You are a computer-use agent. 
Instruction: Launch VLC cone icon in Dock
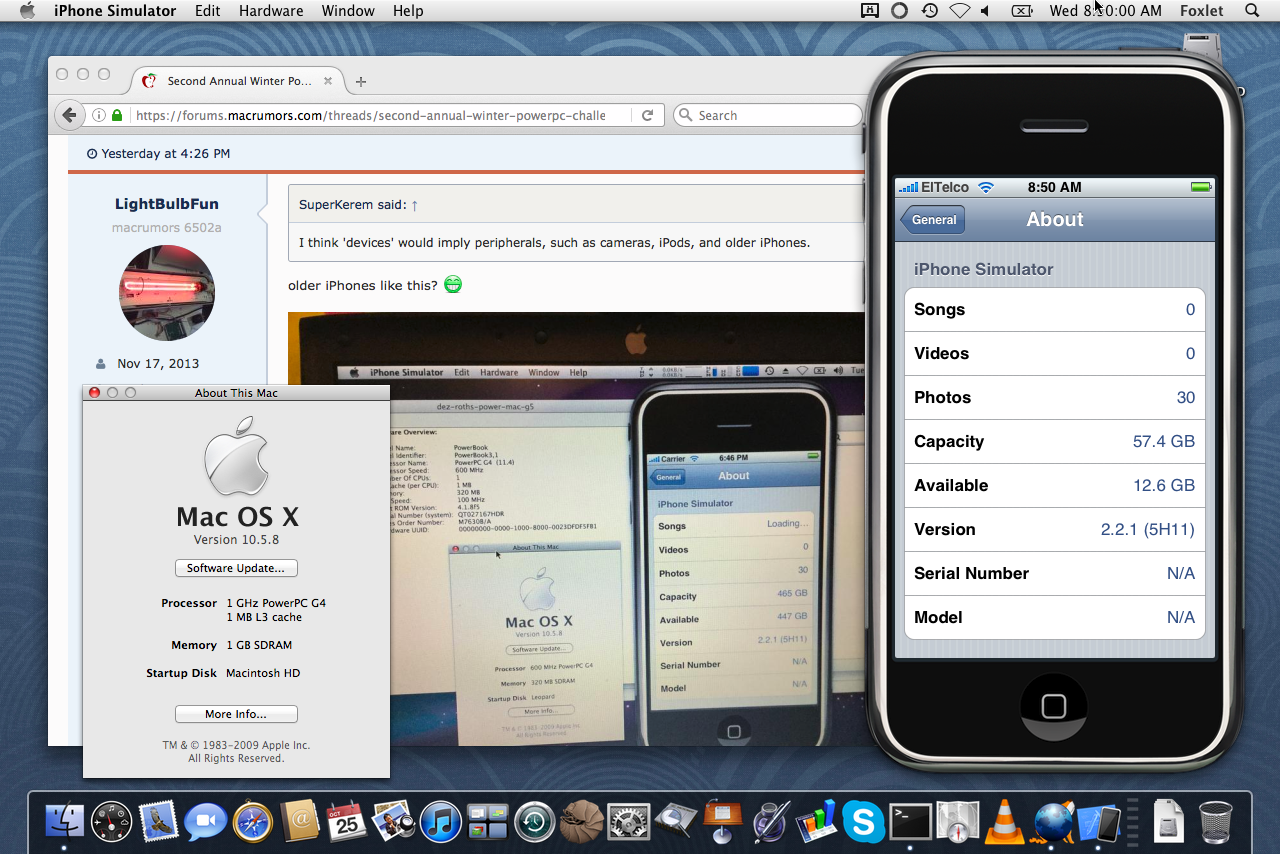(x=1004, y=822)
